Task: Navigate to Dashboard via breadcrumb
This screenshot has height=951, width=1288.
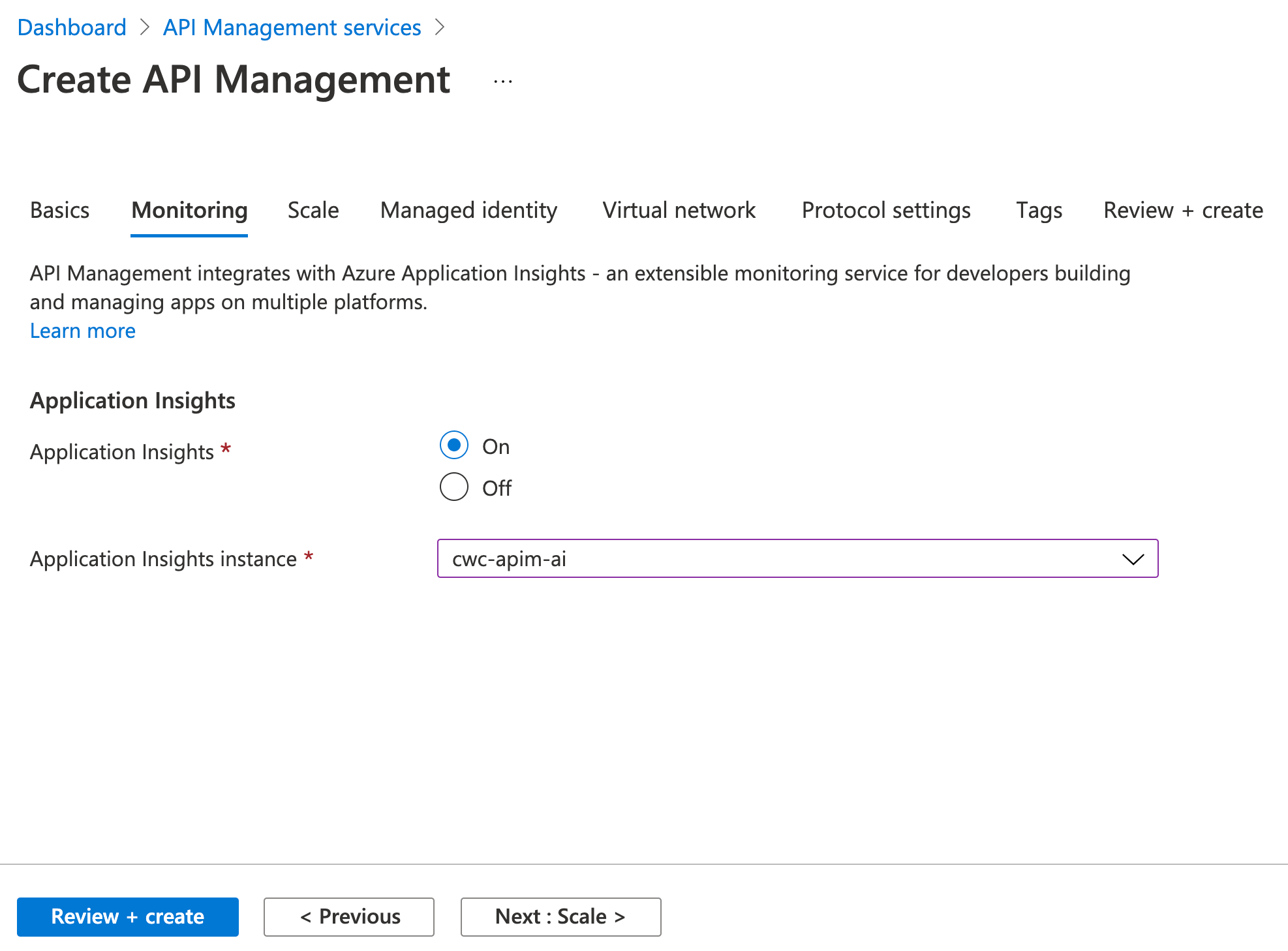Action: coord(72,27)
